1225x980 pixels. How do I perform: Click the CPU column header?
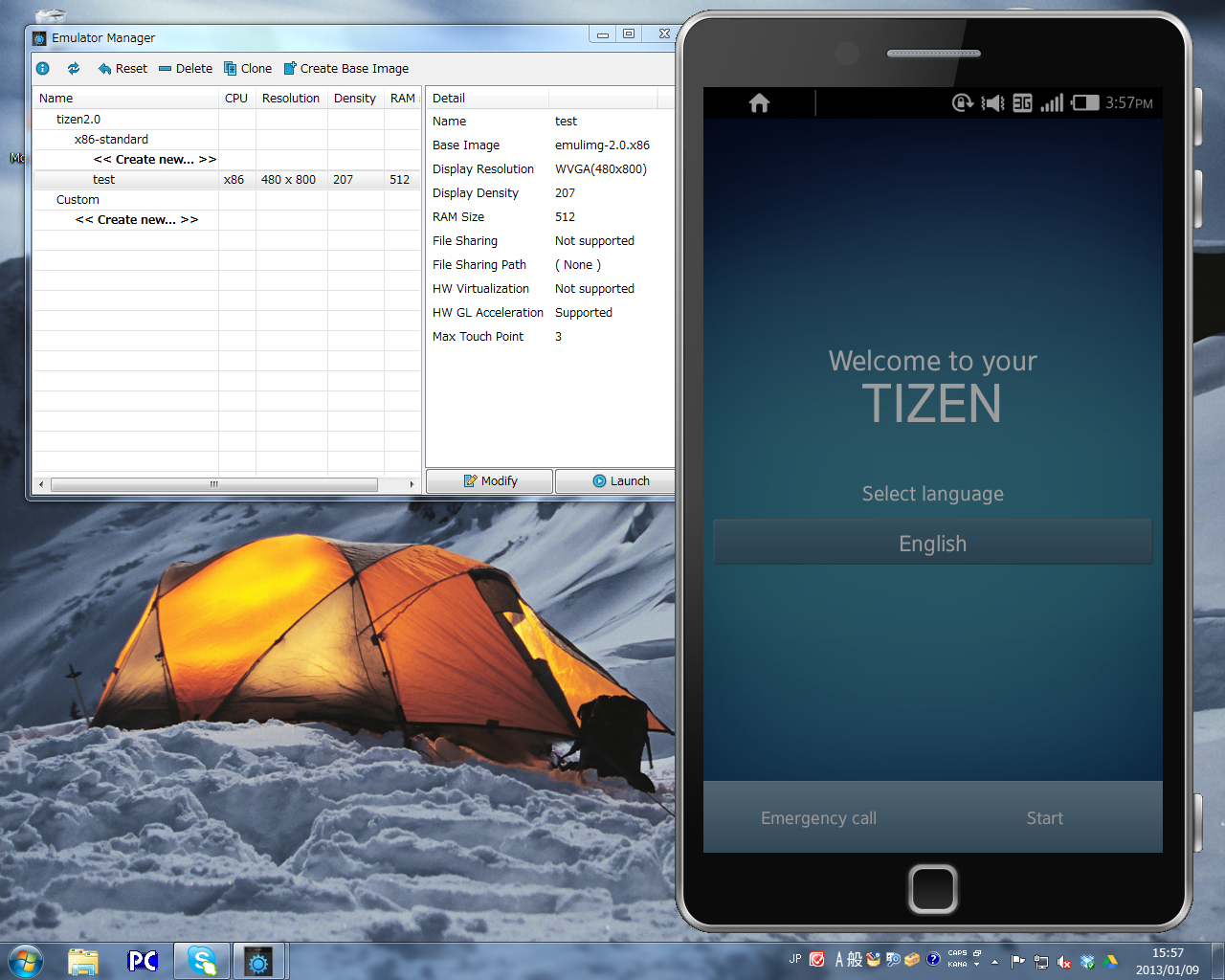coord(236,98)
